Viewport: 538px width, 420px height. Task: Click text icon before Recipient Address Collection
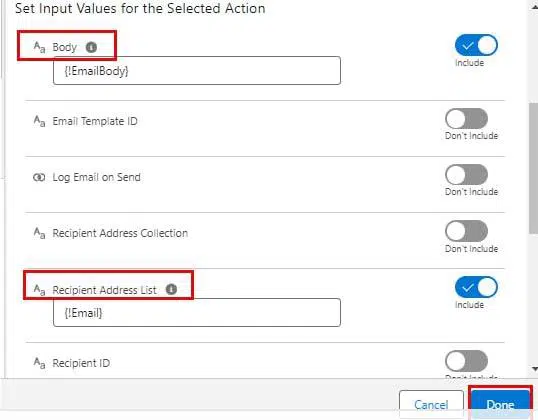[39, 233]
